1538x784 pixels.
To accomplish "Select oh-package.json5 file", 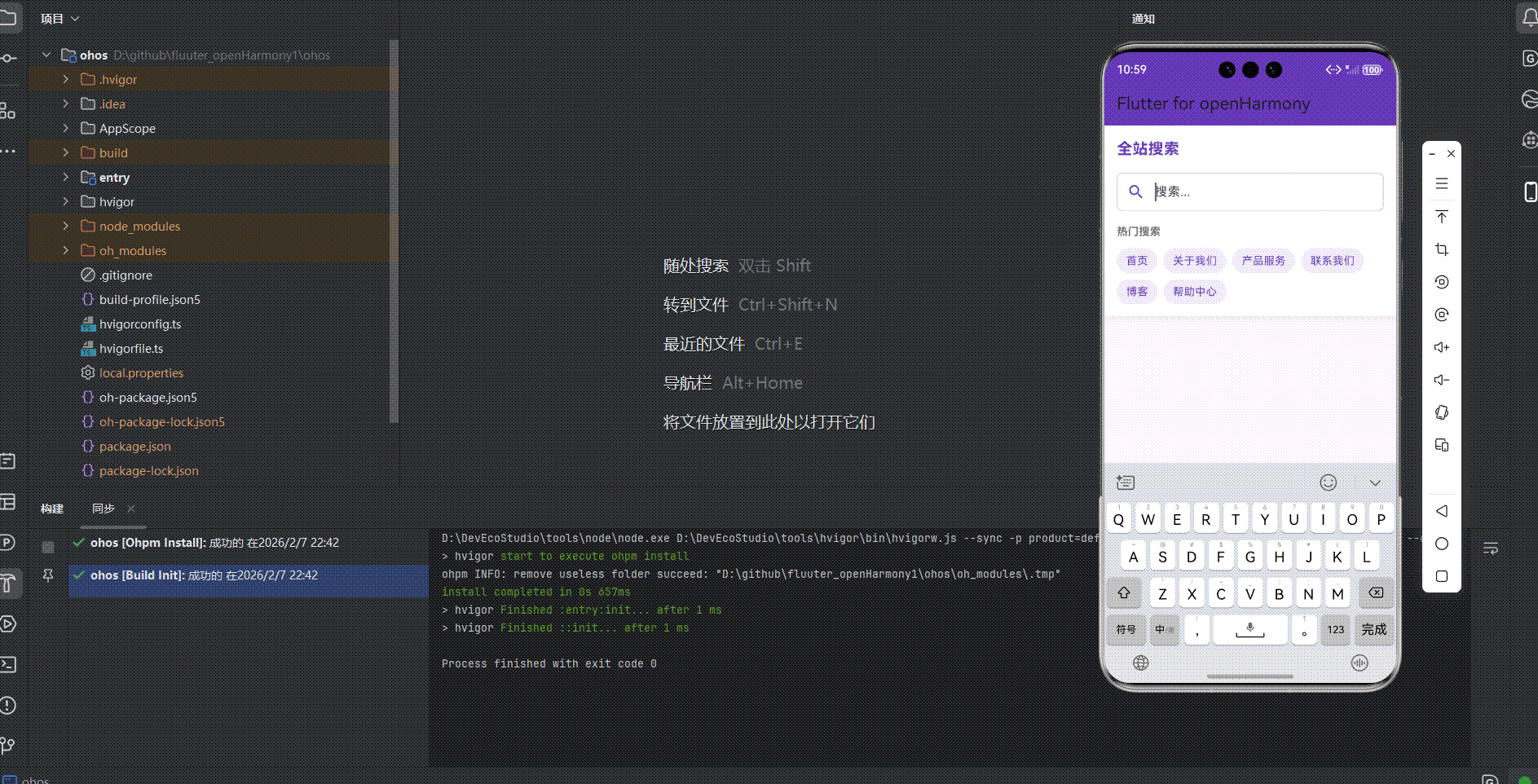I will tap(139, 398).
